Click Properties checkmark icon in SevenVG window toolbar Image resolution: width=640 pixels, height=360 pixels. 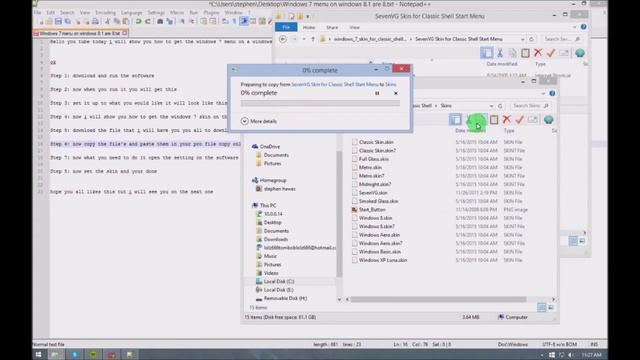551,53
